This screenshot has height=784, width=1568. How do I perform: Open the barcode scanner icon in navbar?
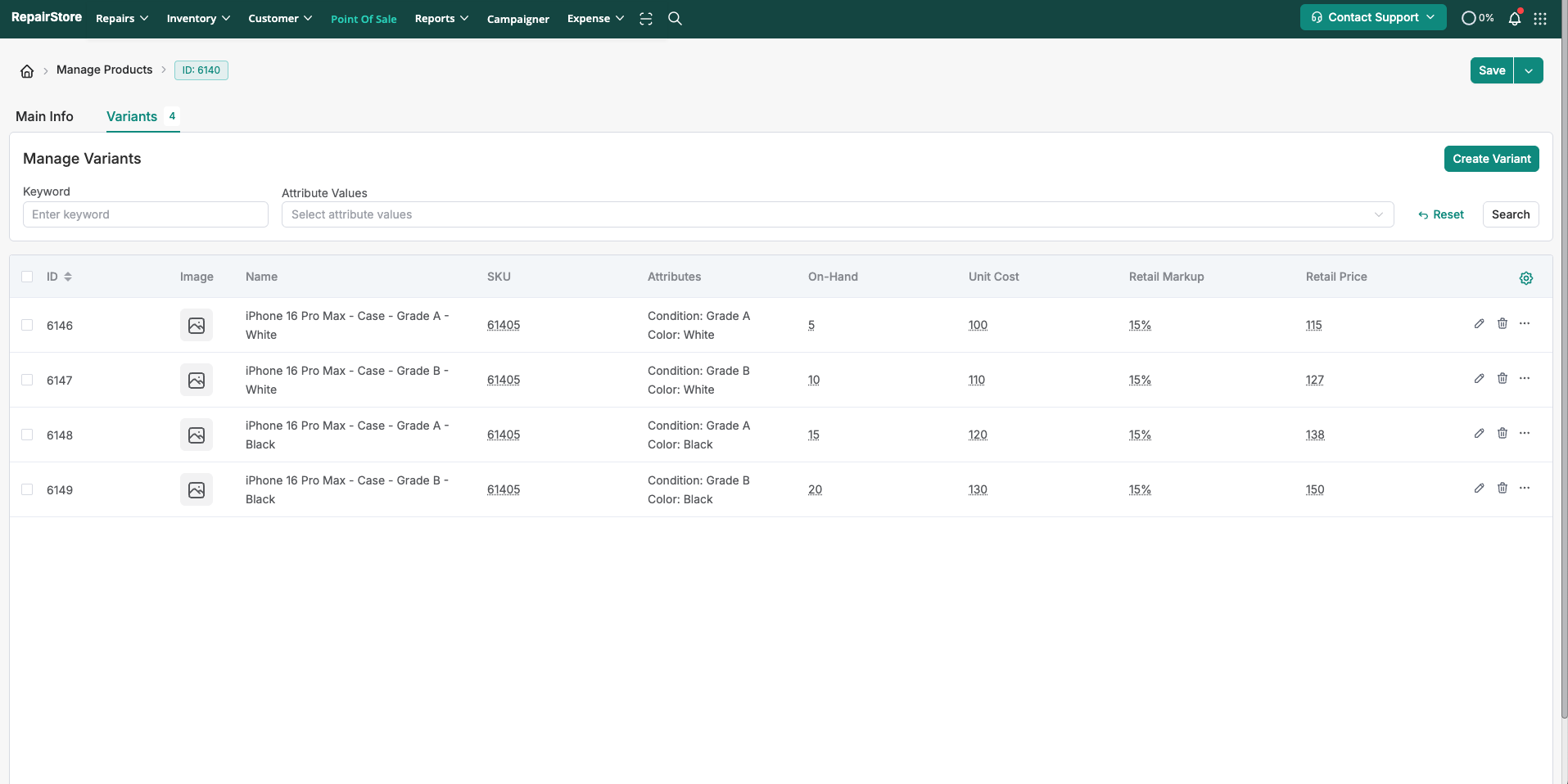[x=646, y=19]
